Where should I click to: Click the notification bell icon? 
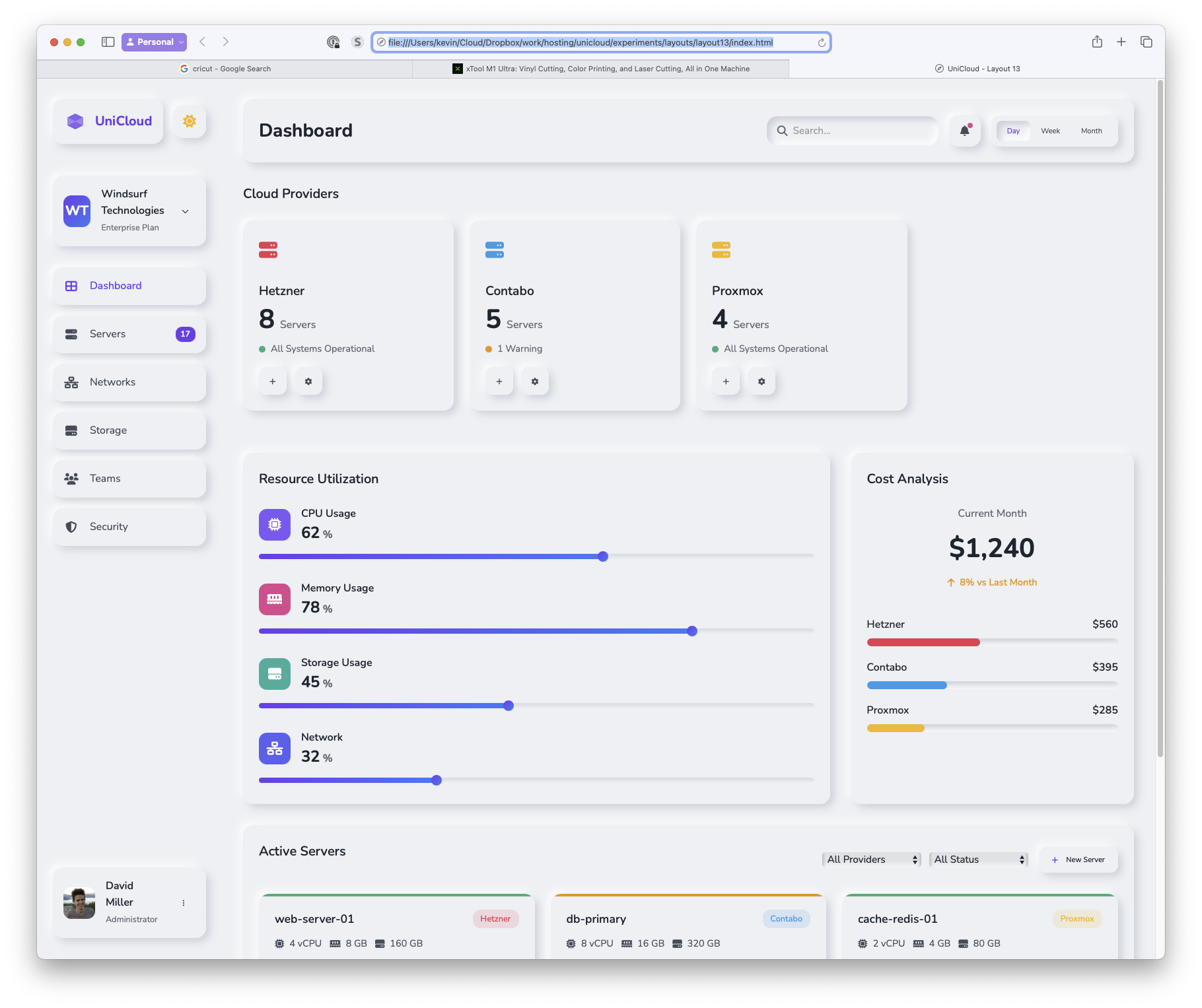(965, 131)
